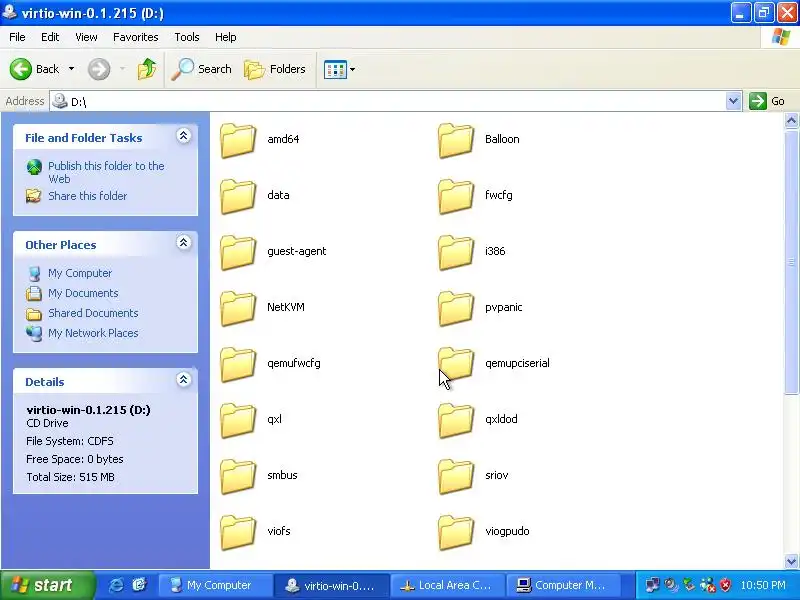Select the NetKVM folder icon

point(238,309)
